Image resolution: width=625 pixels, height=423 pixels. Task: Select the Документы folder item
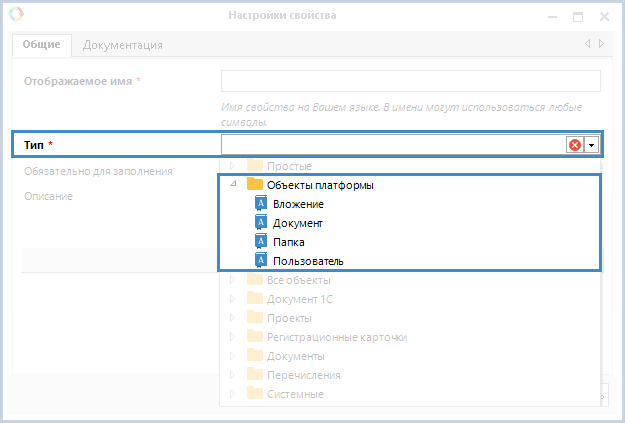pos(295,356)
